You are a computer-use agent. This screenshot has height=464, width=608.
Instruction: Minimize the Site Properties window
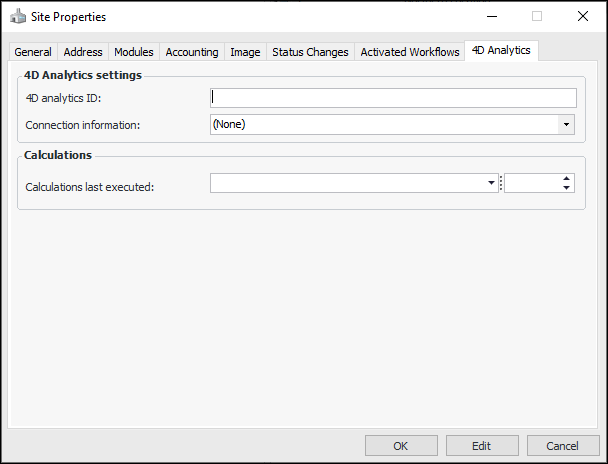490,17
